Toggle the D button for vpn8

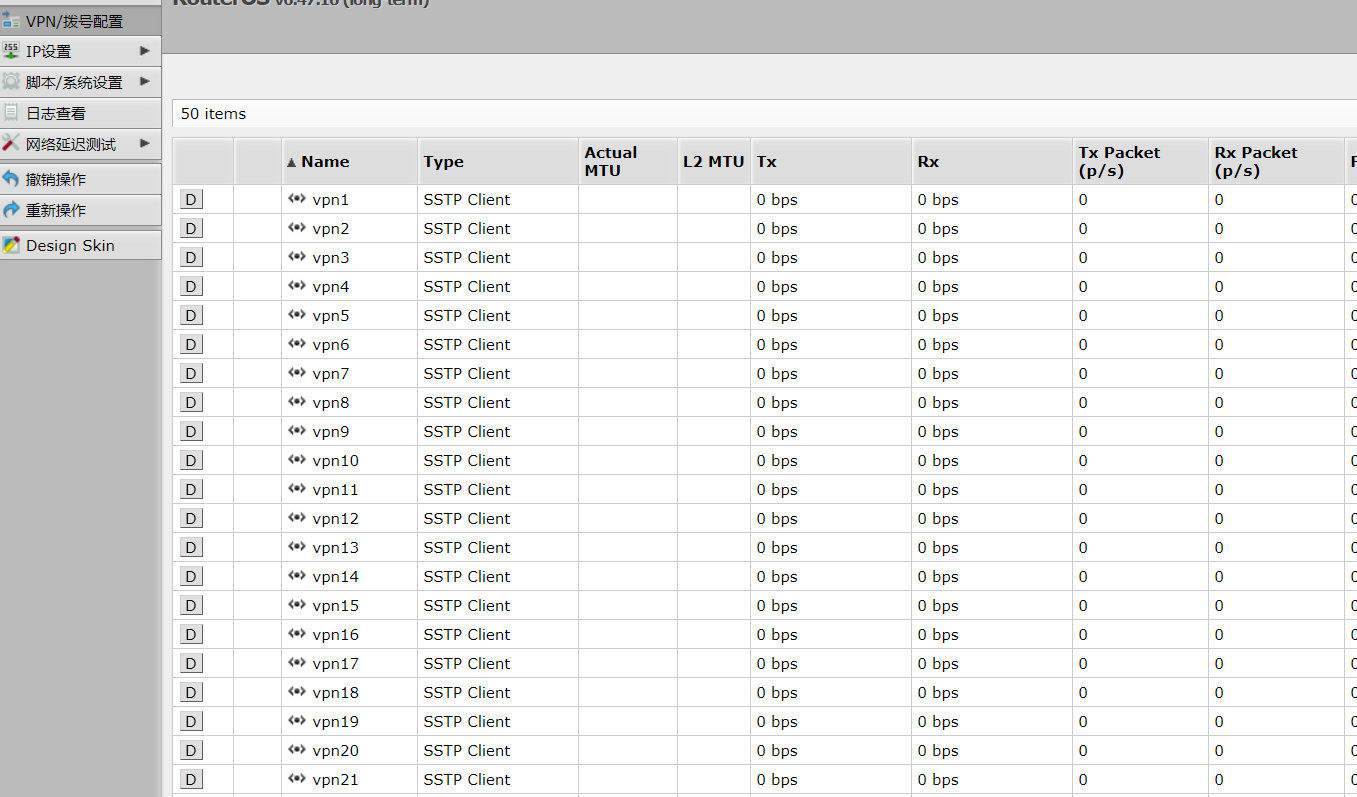(191, 402)
